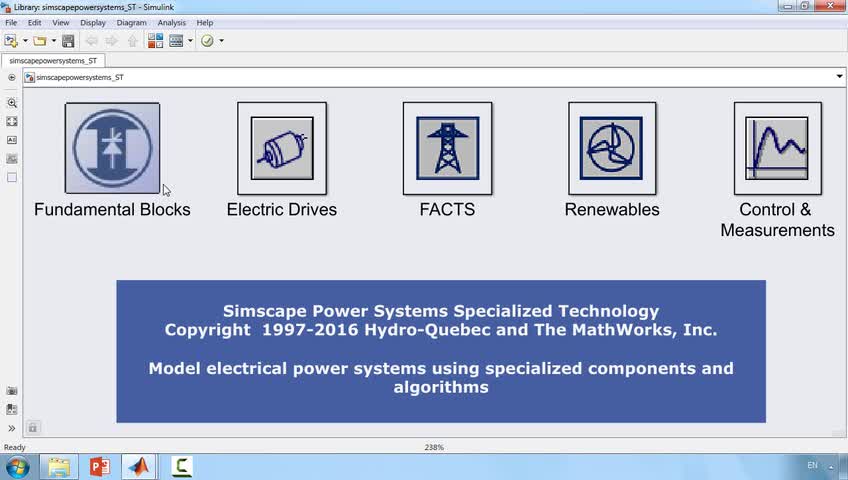848x480 pixels.
Task: Open the File menu
Action: coord(11,23)
